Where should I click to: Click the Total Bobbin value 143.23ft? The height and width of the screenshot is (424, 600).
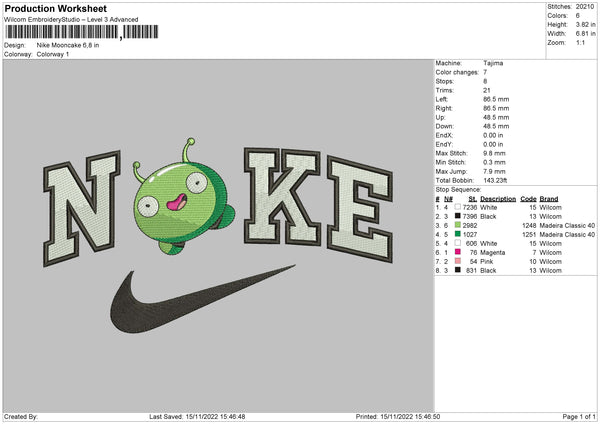coord(495,180)
